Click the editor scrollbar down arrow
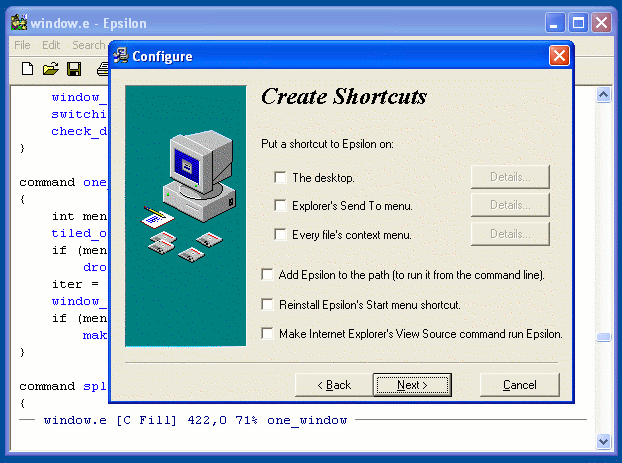The image size is (622, 463). [x=603, y=442]
